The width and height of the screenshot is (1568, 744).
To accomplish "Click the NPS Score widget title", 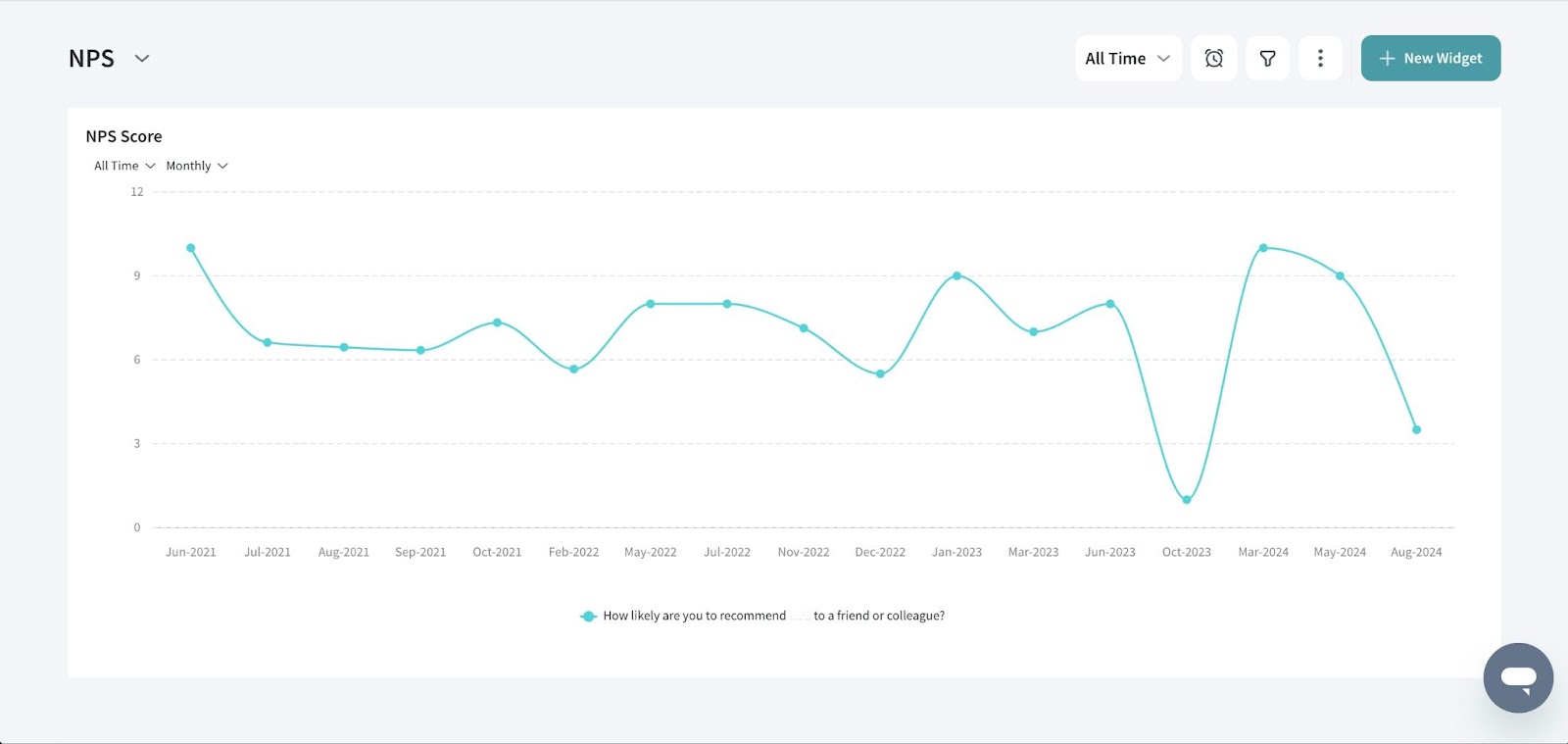I will click(123, 136).
